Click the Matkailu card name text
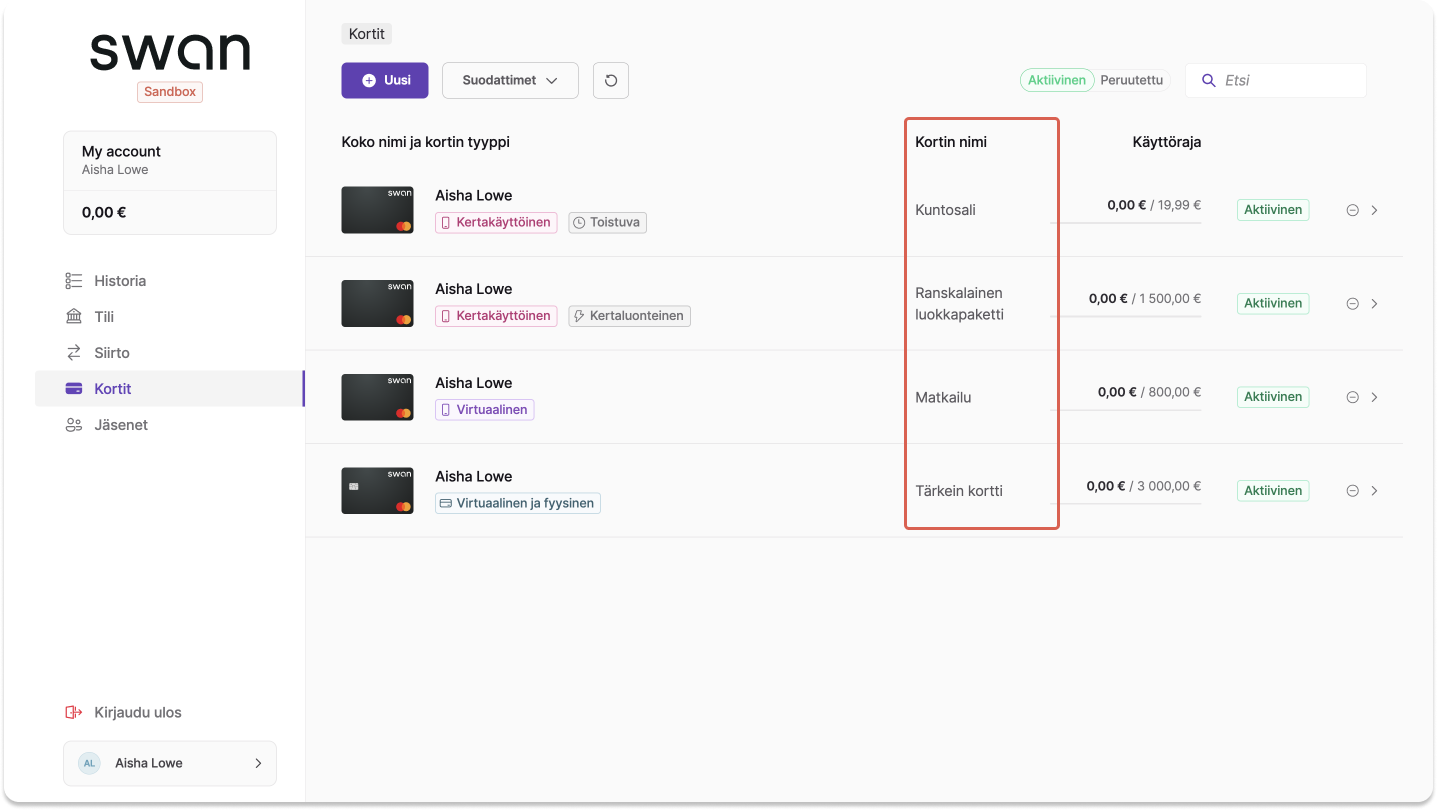Image resolution: width=1437 pixels, height=810 pixels. coord(943,397)
